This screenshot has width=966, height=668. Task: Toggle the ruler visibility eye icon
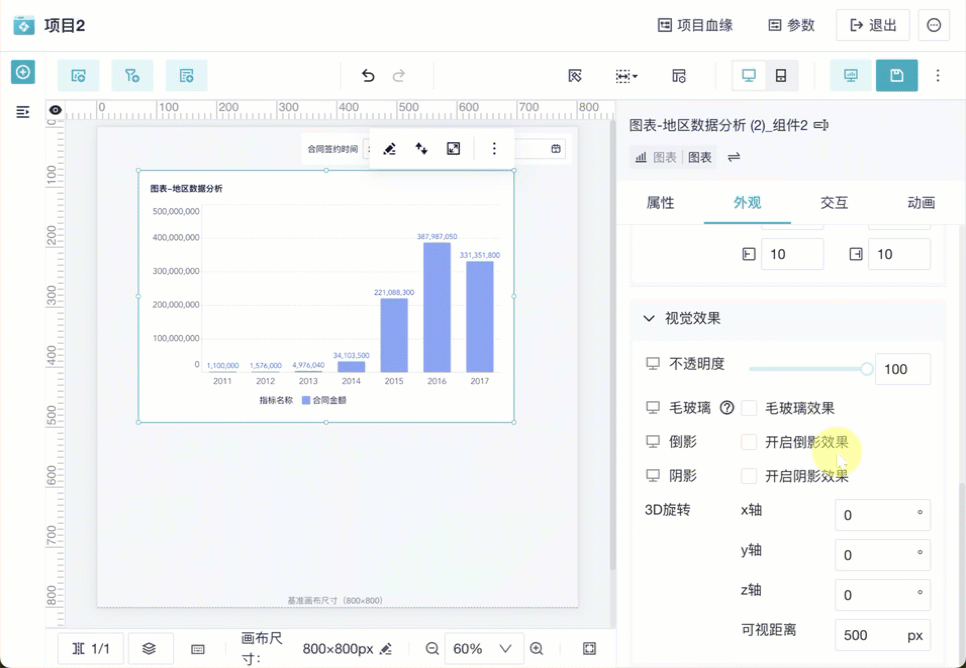point(55,110)
